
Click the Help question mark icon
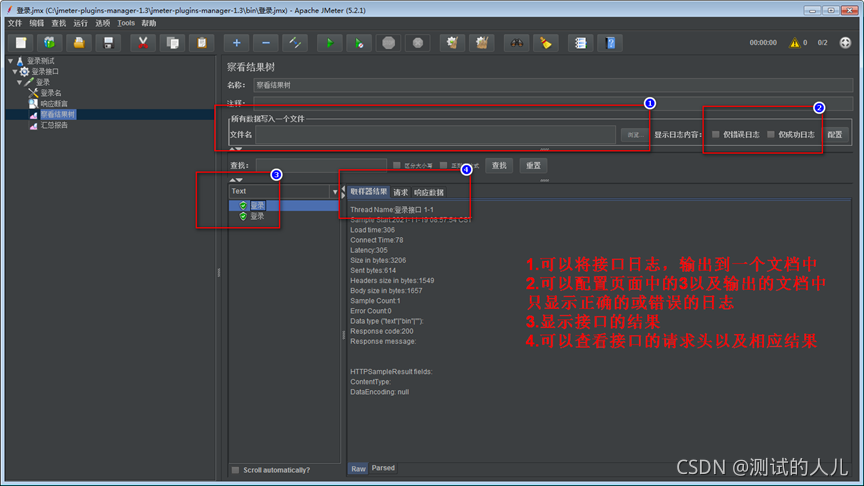(610, 43)
